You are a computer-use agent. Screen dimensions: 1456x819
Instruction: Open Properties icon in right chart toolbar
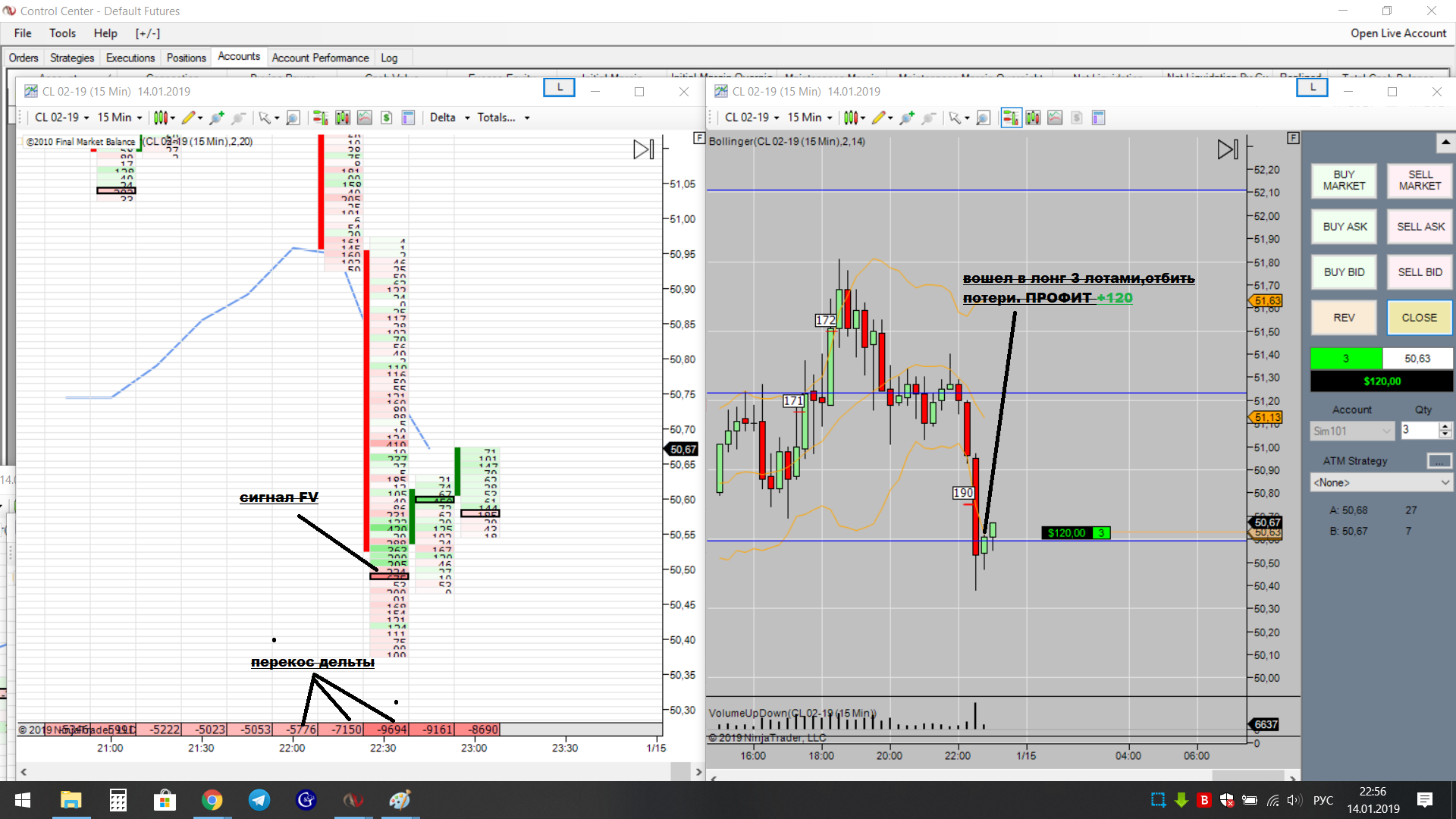(1098, 118)
